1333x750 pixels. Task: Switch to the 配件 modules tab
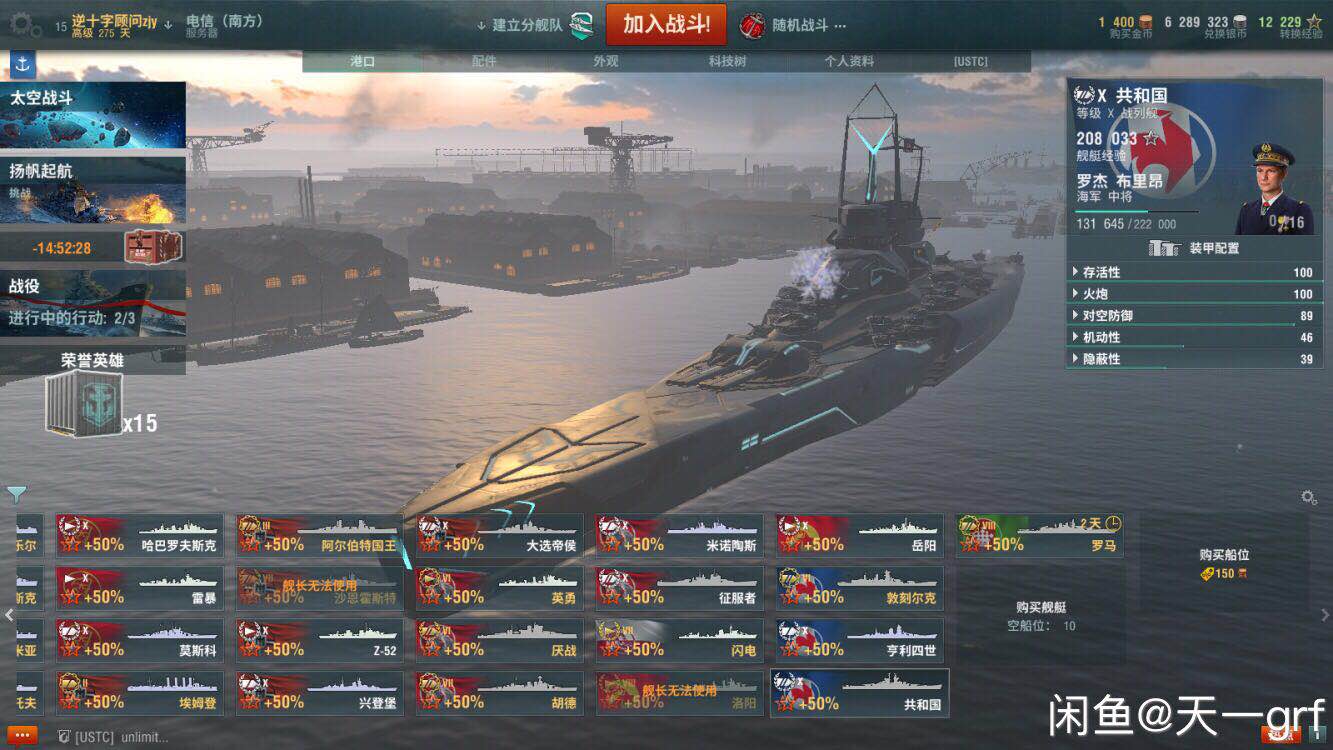(x=484, y=61)
